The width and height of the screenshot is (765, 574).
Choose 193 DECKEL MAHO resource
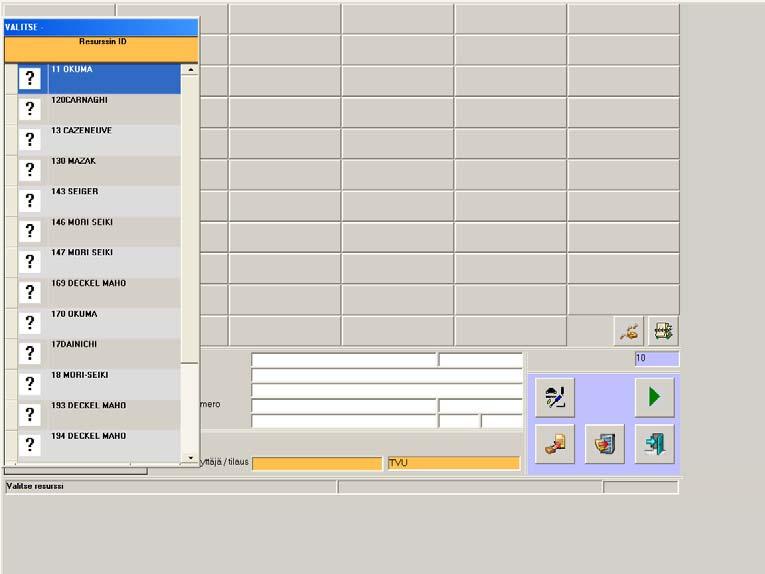coord(100,415)
